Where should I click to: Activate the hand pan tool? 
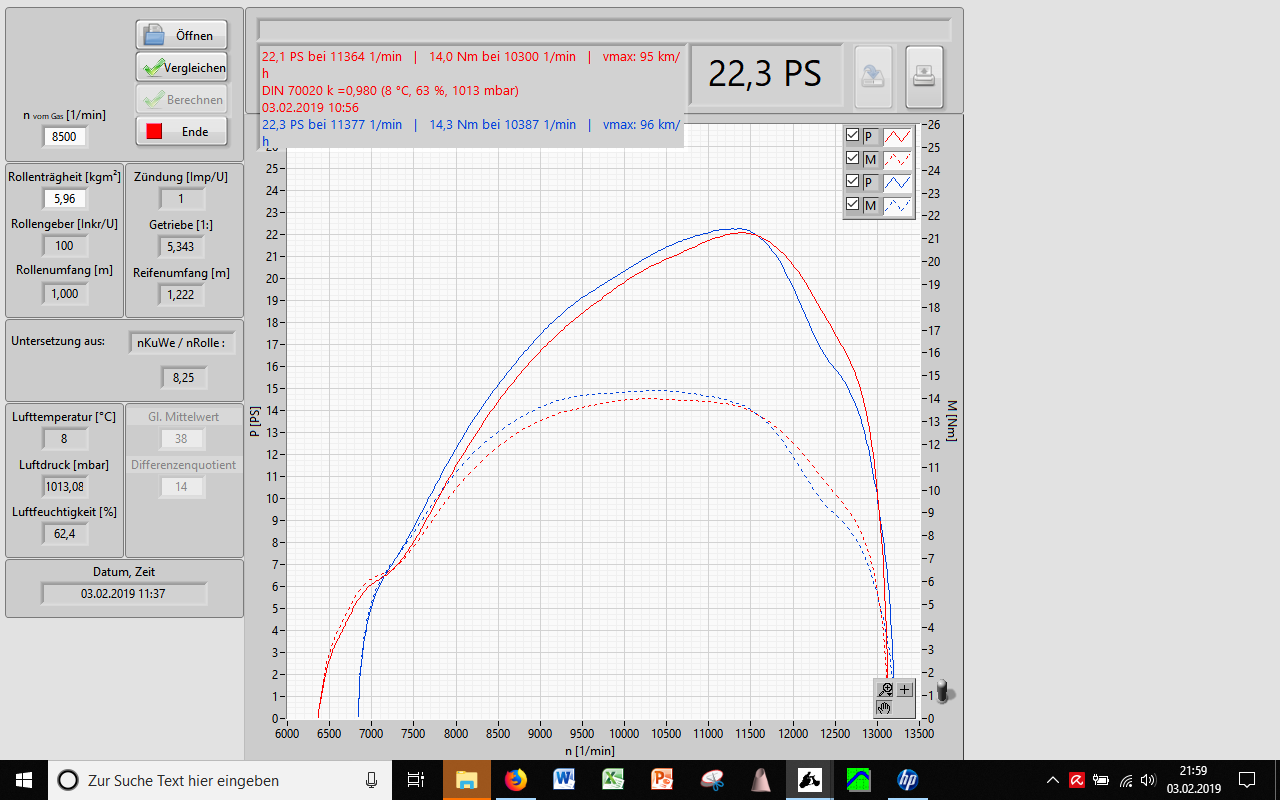tap(885, 708)
